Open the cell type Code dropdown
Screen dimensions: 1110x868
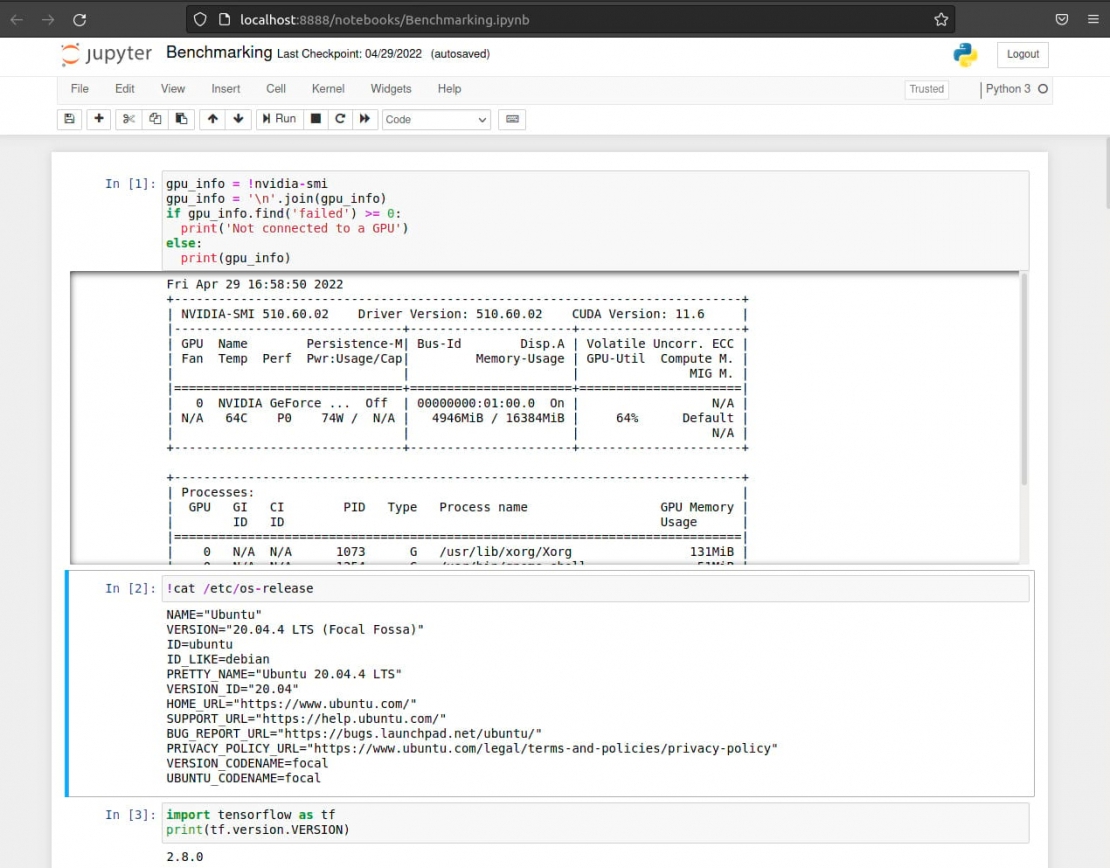(436, 119)
